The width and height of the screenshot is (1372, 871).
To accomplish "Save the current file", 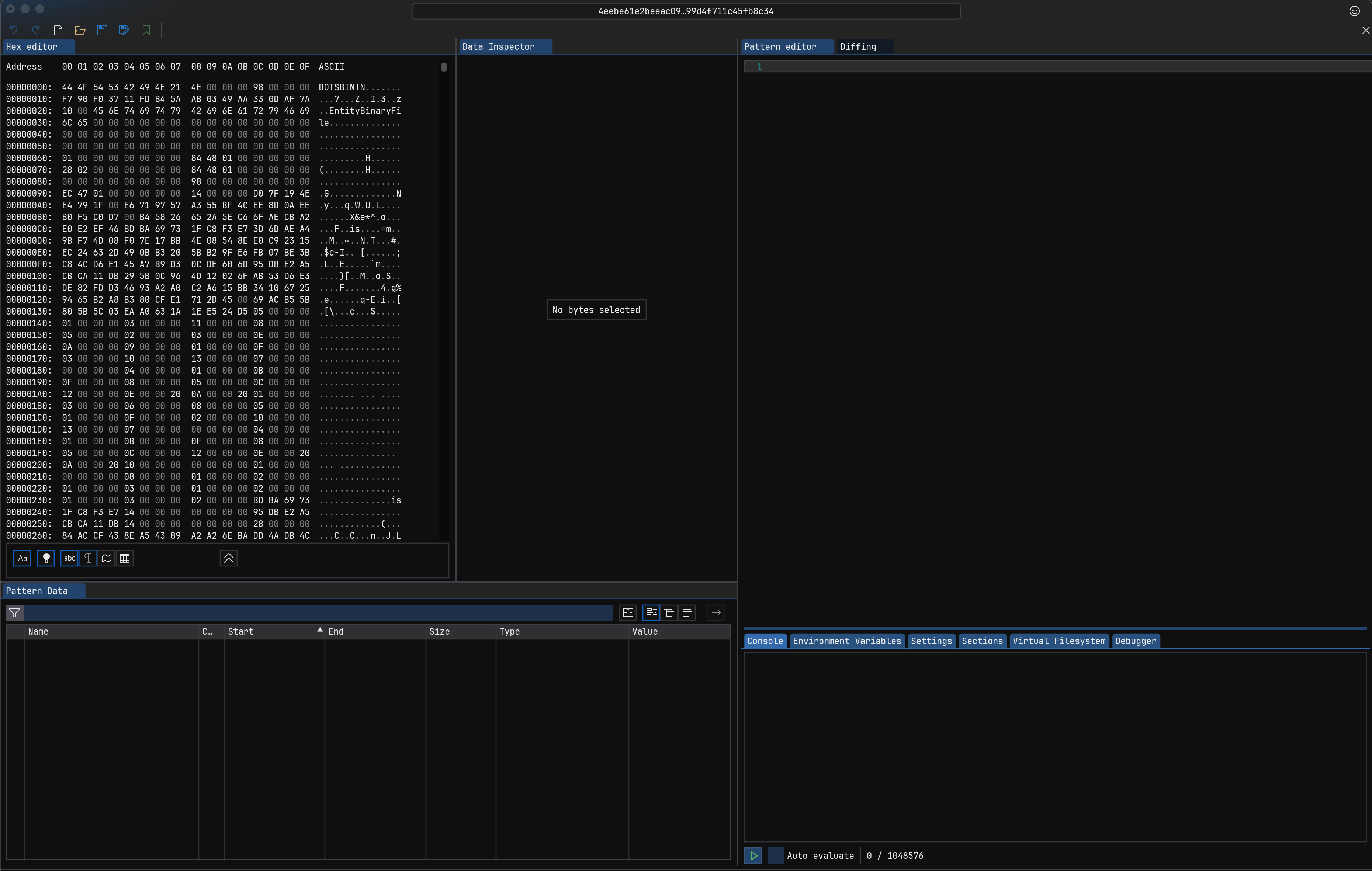I will pyautogui.click(x=102, y=30).
